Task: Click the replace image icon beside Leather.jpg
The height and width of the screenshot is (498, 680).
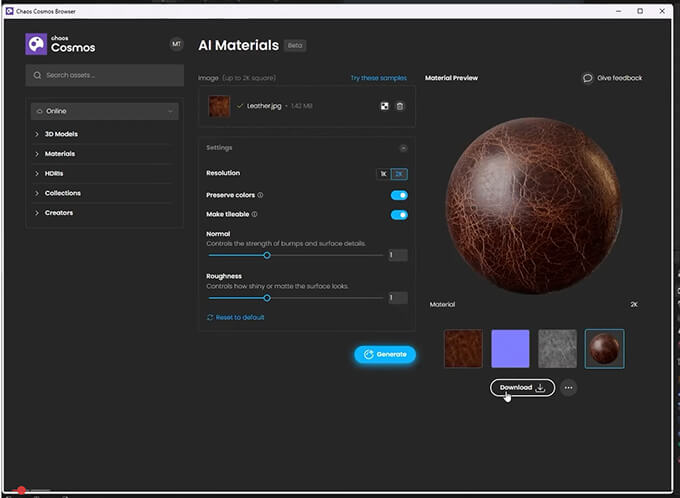Action: pyautogui.click(x=384, y=106)
